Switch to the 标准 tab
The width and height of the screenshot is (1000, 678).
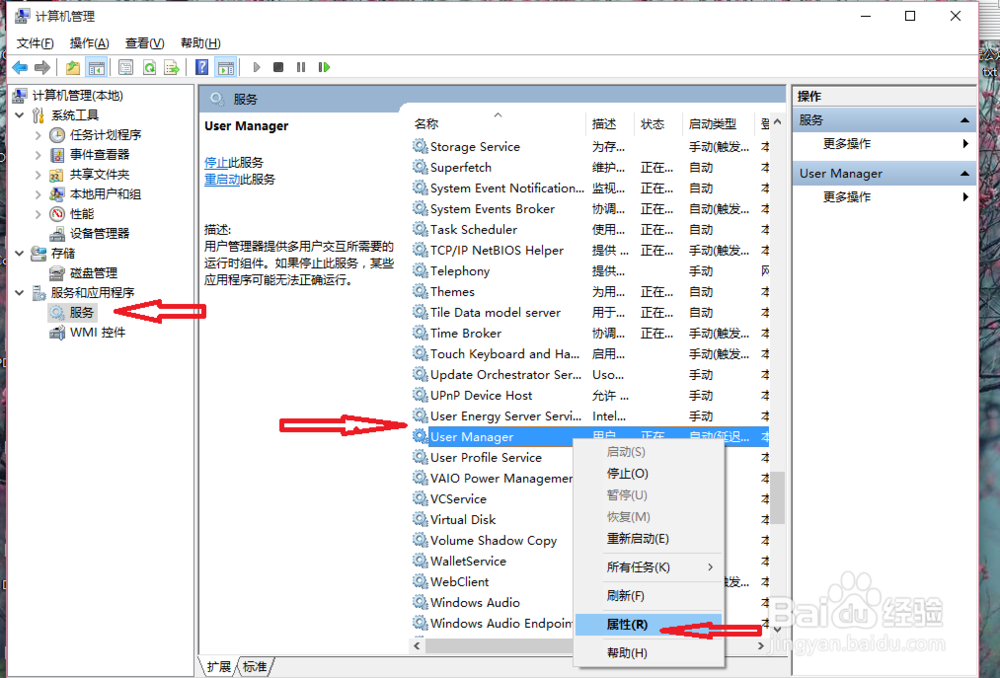point(254,665)
